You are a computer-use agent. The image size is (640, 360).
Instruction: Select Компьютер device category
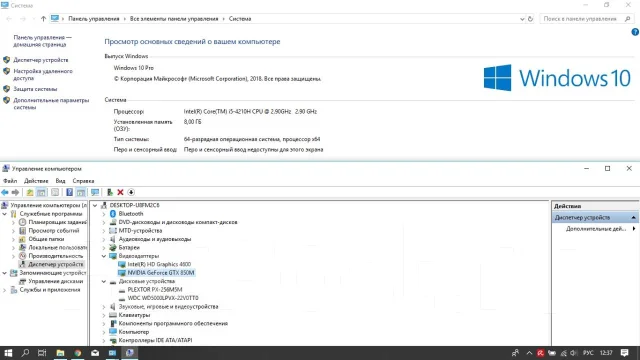(134, 332)
